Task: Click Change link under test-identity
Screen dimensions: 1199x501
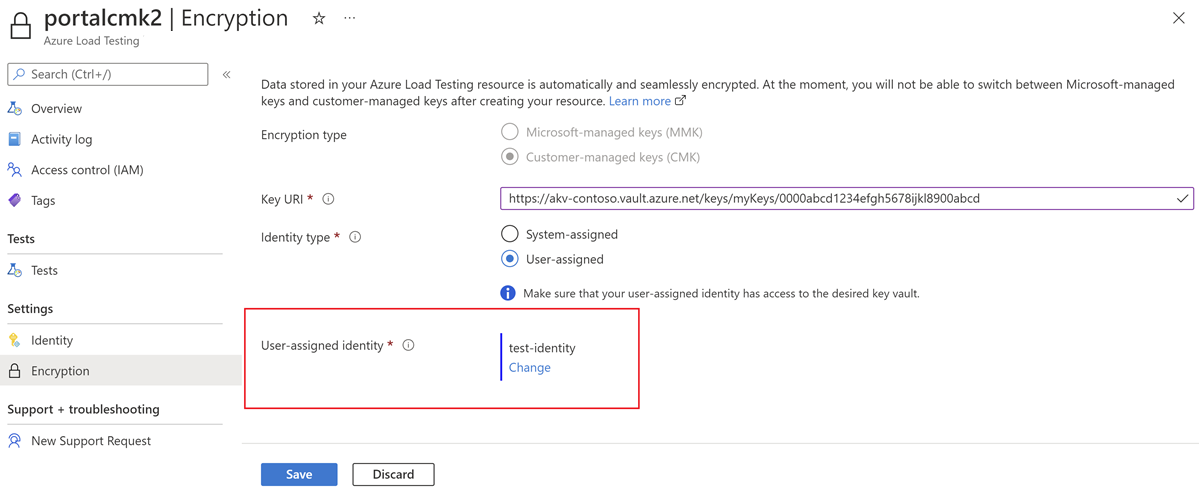Action: click(530, 367)
